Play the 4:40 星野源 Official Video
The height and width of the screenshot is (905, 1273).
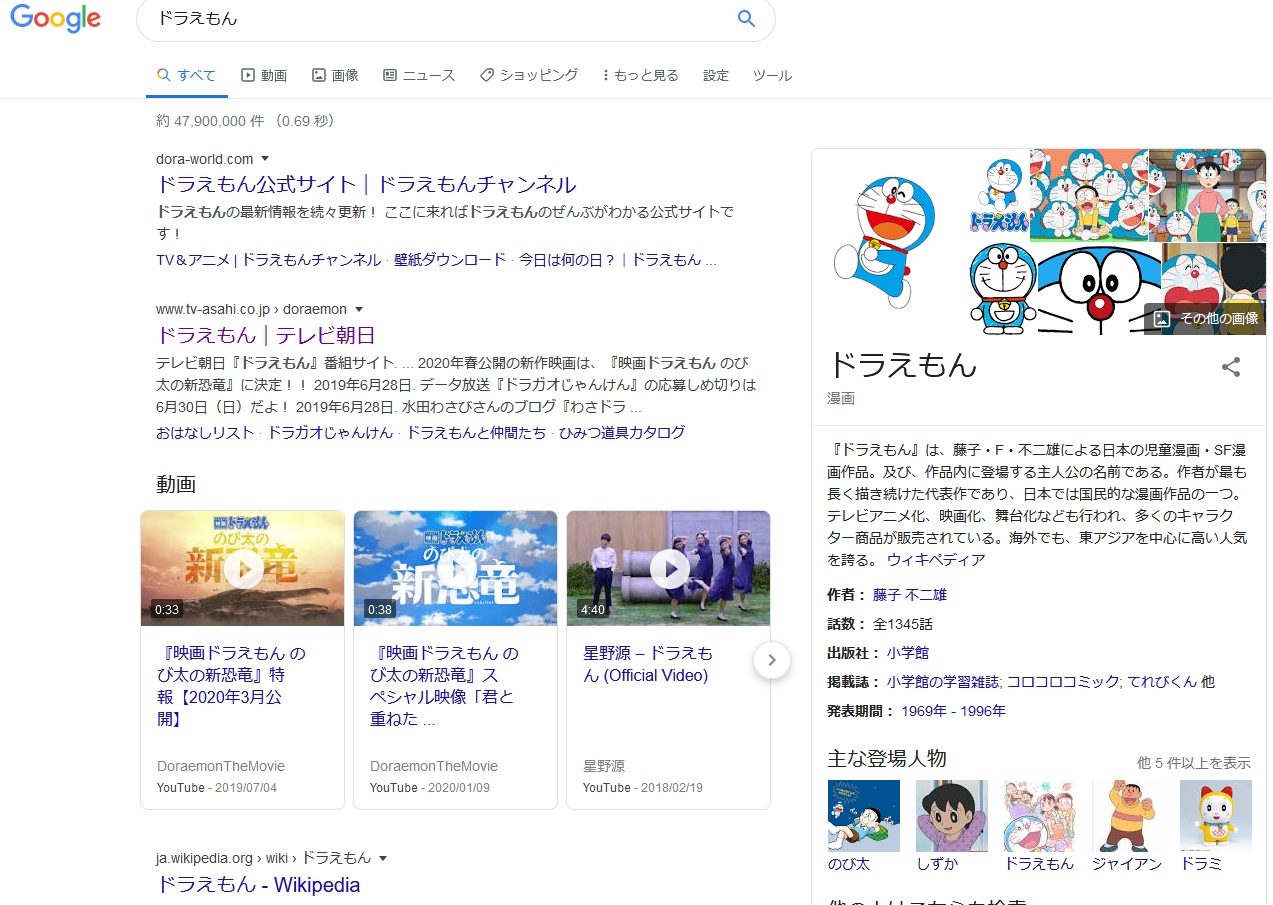[668, 568]
